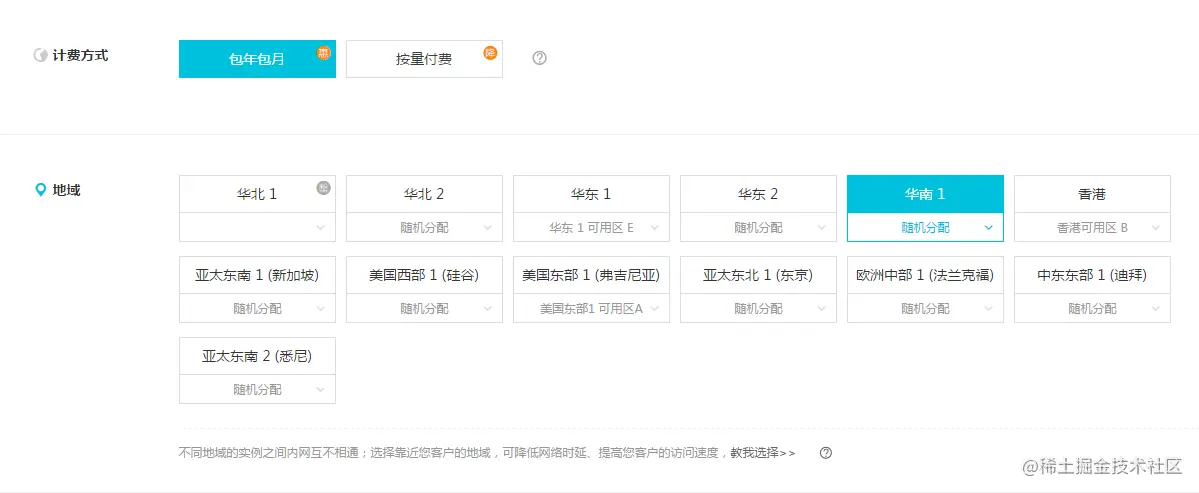
Task: Open zone dropdown under 亚太东南 1 (新加坡)
Action: (x=257, y=308)
